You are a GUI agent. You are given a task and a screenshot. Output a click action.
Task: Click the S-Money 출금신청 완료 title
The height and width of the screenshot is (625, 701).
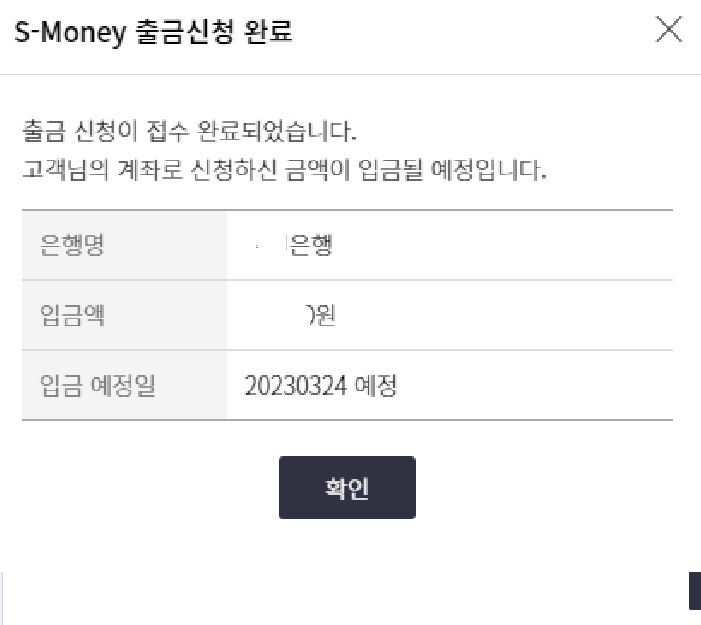[x=153, y=32]
